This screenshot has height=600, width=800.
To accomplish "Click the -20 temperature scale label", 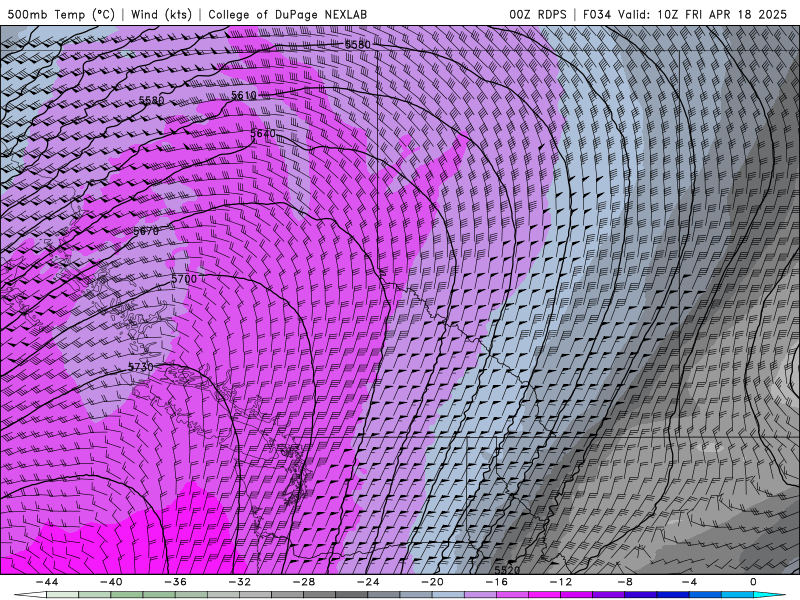I will tap(433, 582).
